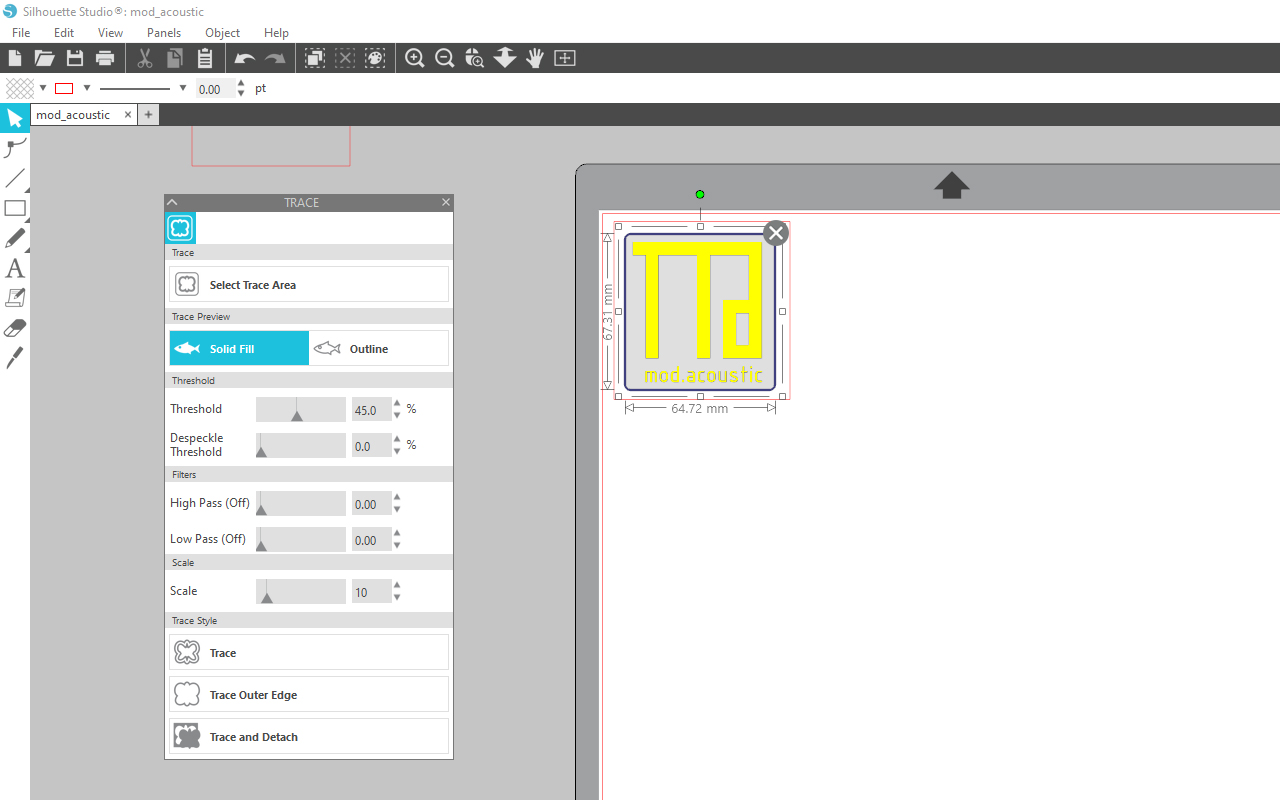Click Select Trace Area button
The image size is (1280, 800).
tap(309, 285)
